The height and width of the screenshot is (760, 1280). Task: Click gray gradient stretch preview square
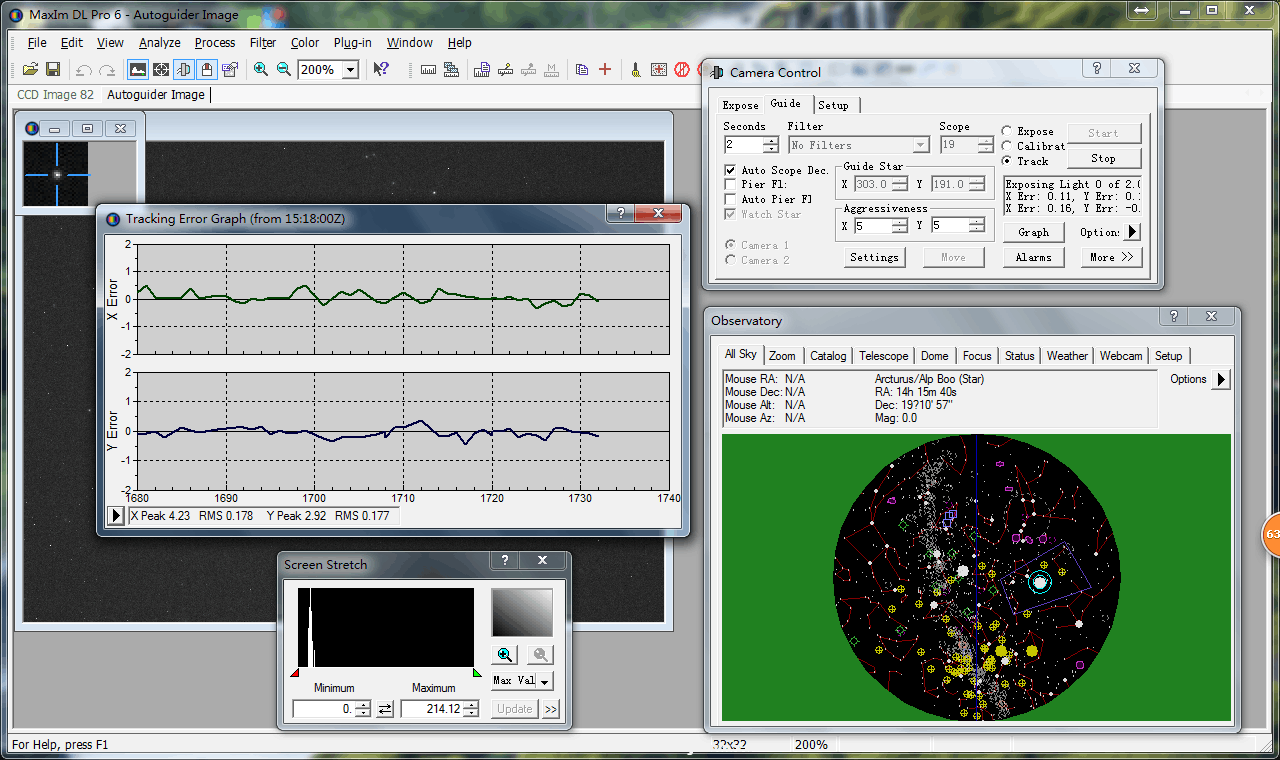coord(522,612)
